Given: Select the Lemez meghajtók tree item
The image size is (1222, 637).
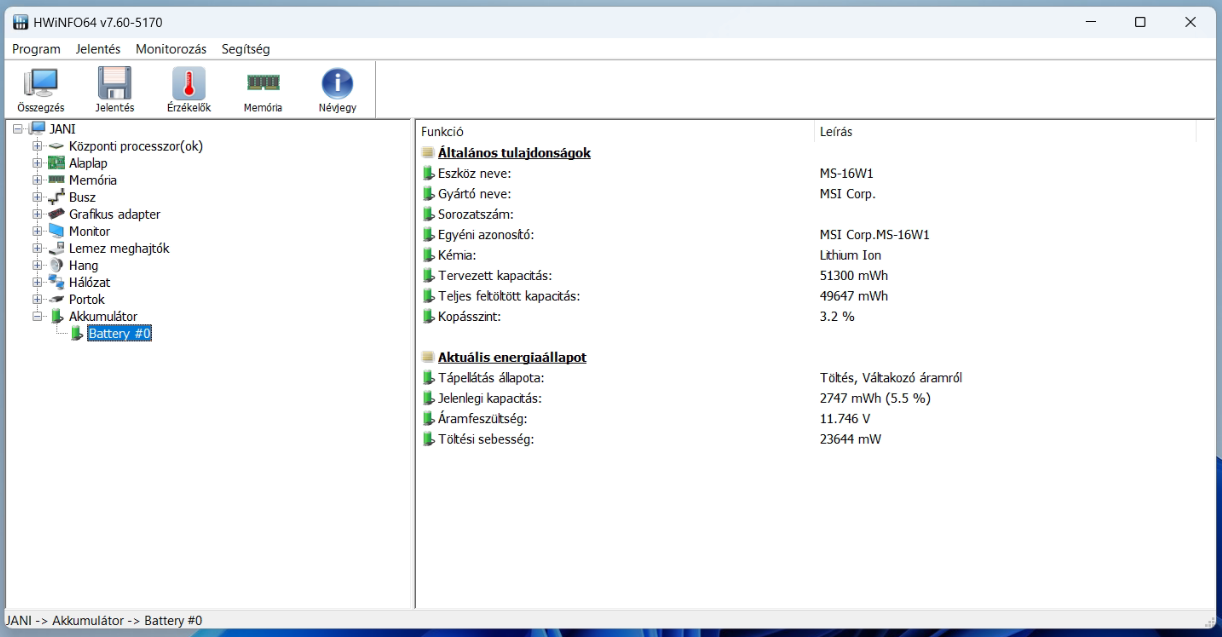Looking at the screenshot, I should [x=119, y=248].
